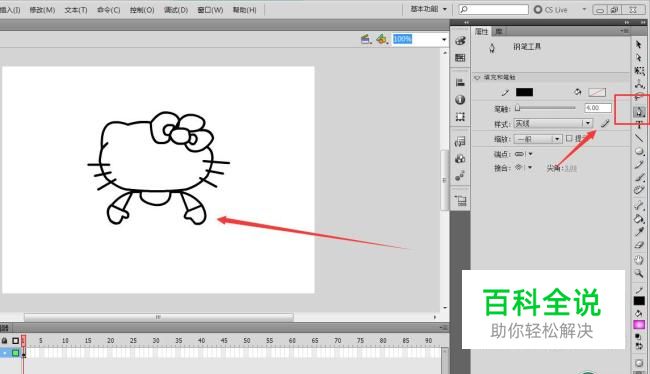650x374 pixels.
Task: Open the Motion Presets panel icon
Action: pyautogui.click(x=460, y=176)
